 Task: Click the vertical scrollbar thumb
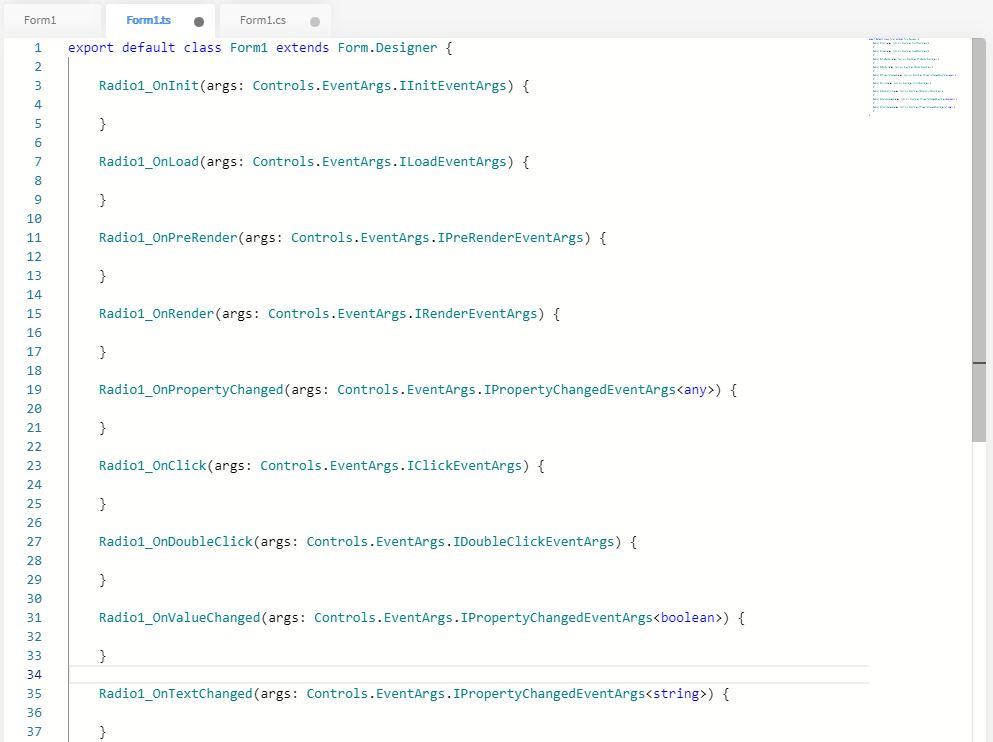[x=979, y=240]
